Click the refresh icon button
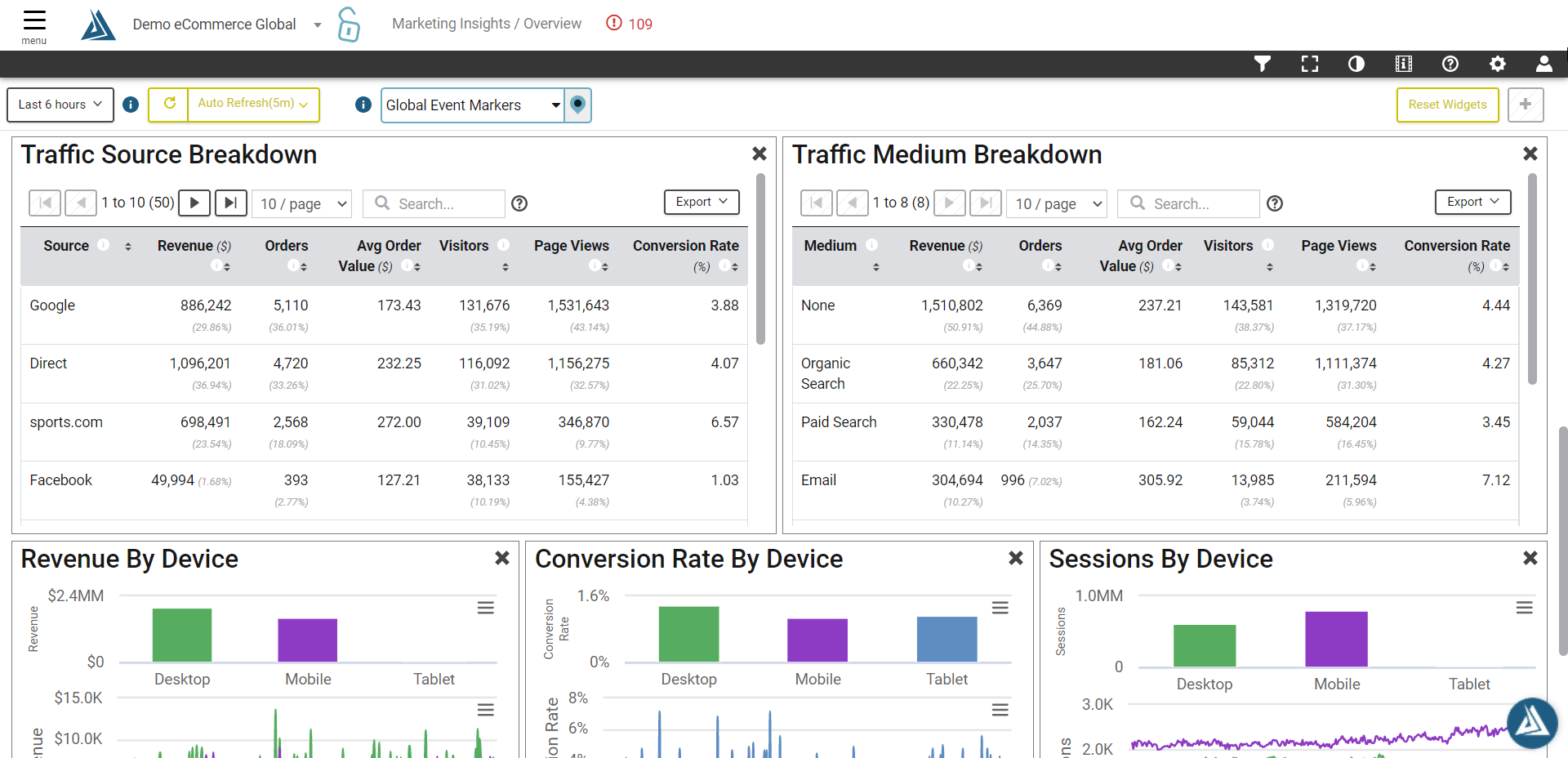The width and height of the screenshot is (1568, 758). tap(169, 105)
